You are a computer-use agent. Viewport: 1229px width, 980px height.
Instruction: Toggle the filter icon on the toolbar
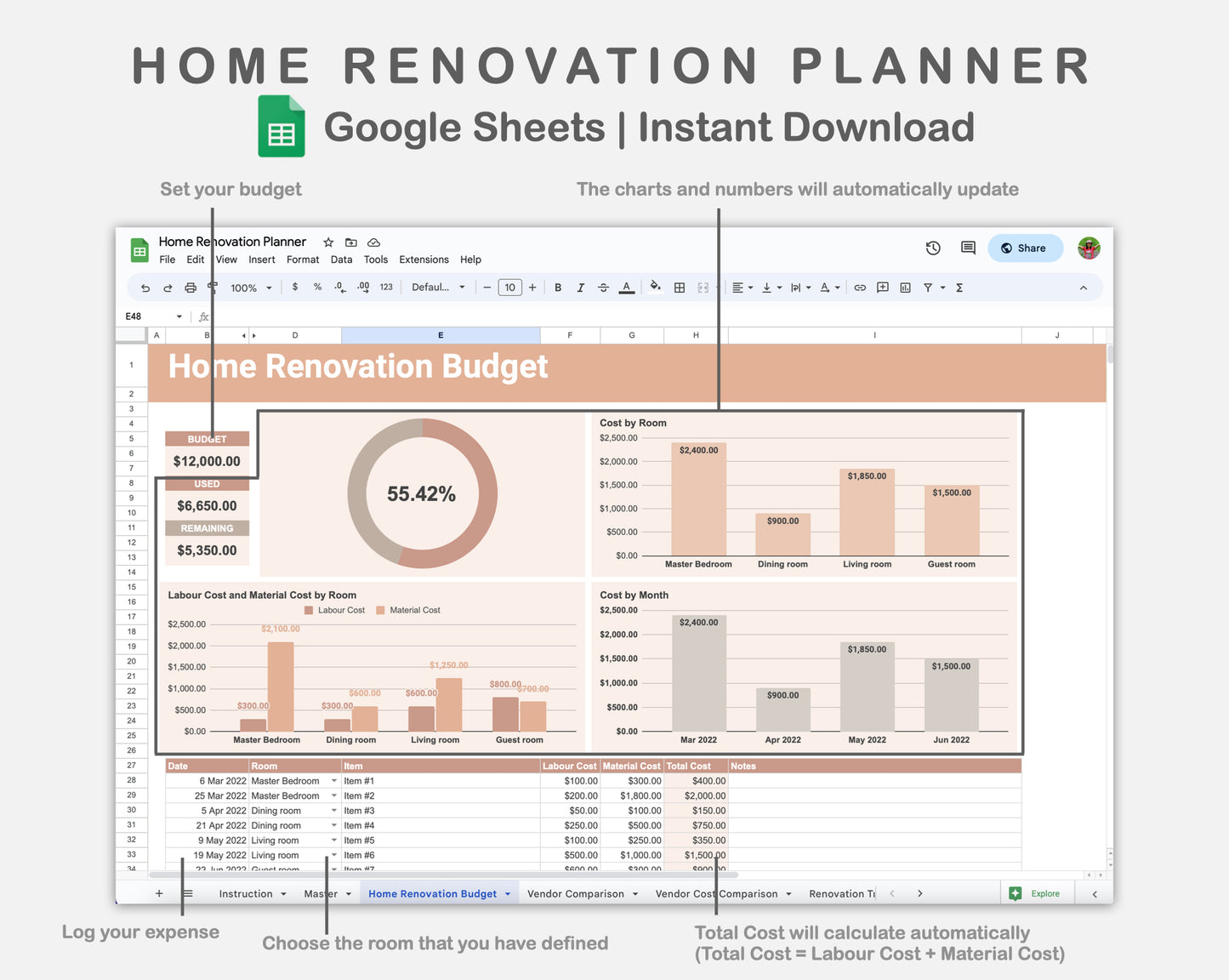tap(928, 288)
